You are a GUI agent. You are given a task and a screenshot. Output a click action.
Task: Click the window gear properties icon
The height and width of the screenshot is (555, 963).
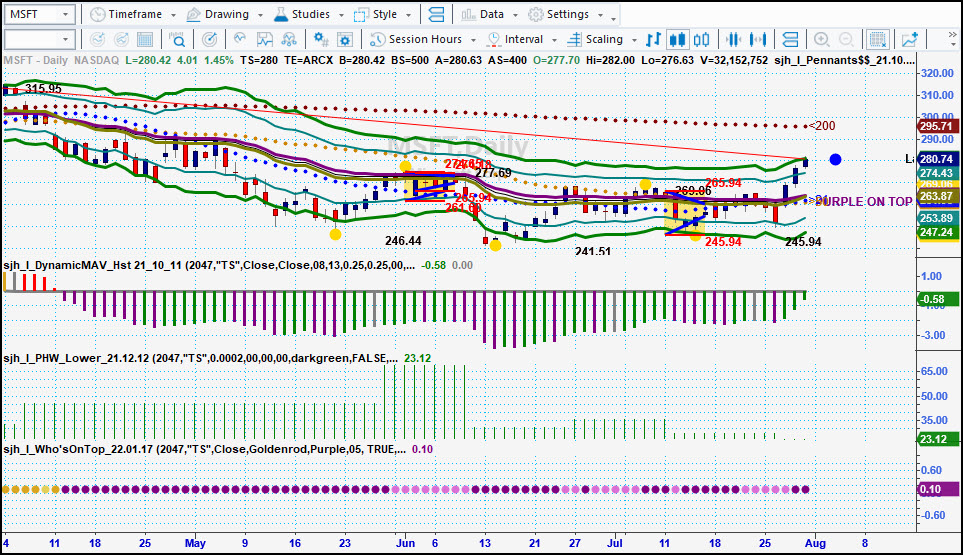(x=345, y=39)
